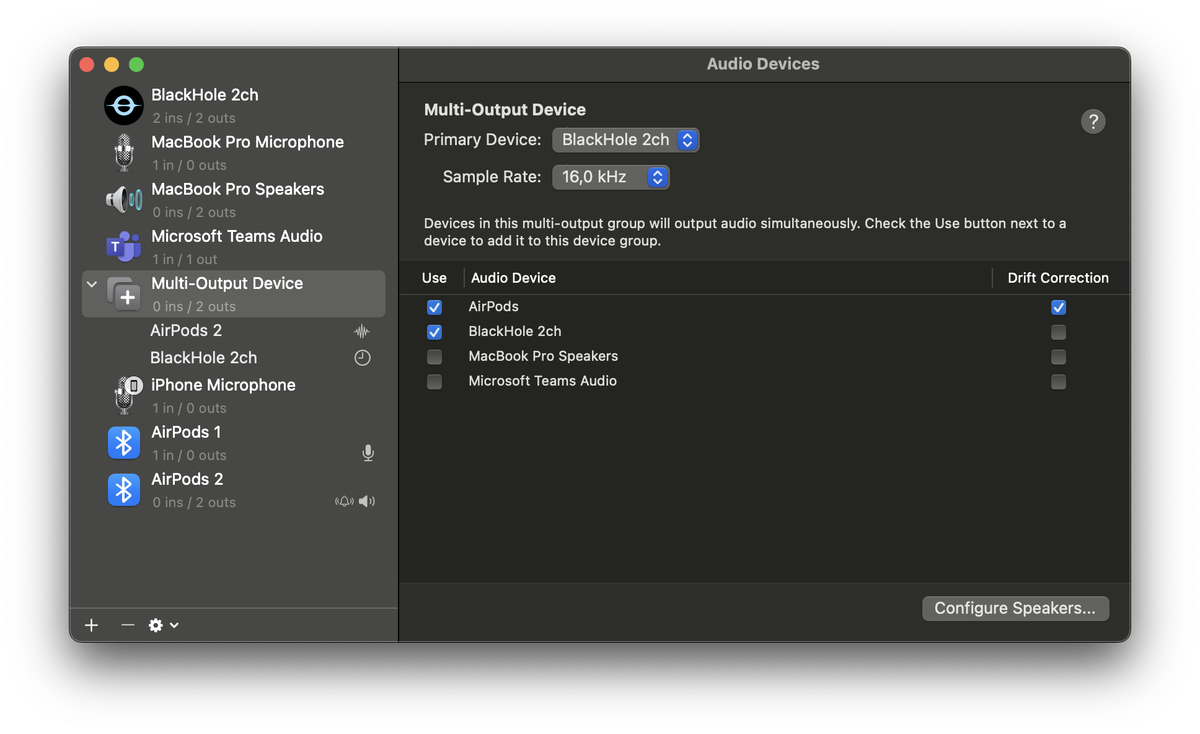Close the Audio Devices window

pos(87,65)
